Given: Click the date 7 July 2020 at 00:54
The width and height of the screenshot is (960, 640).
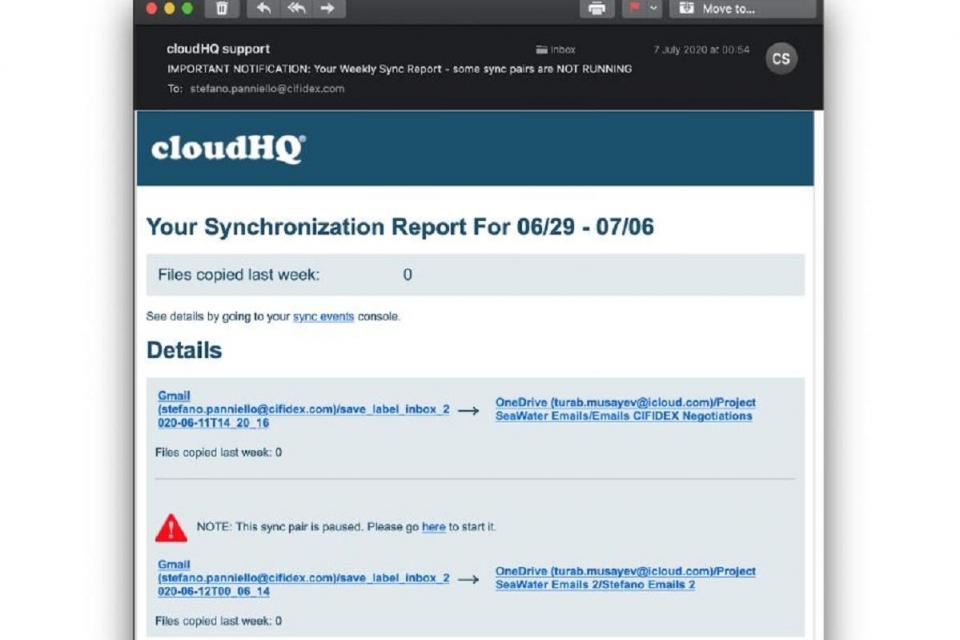Looking at the screenshot, I should coord(701,50).
